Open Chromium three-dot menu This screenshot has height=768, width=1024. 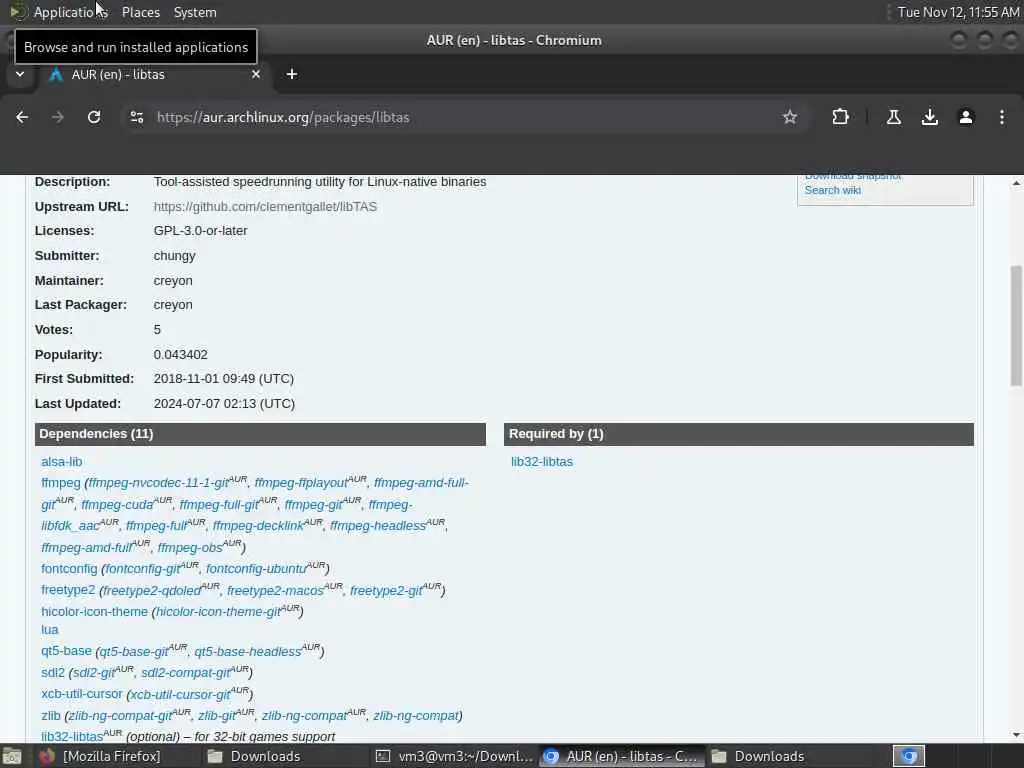(1002, 117)
